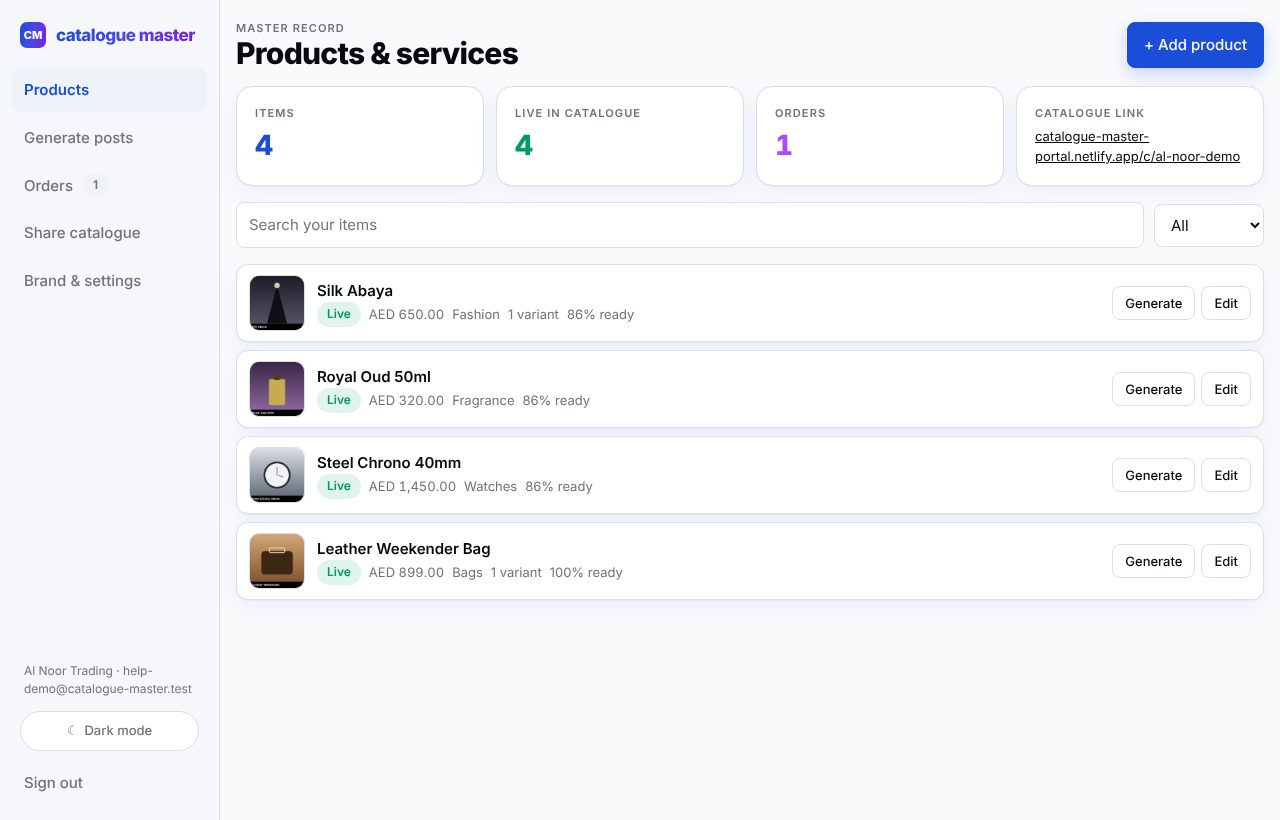The image size is (1280, 820).
Task: Open the Steel Chrono 40mm thumbnail
Action: (x=277, y=475)
